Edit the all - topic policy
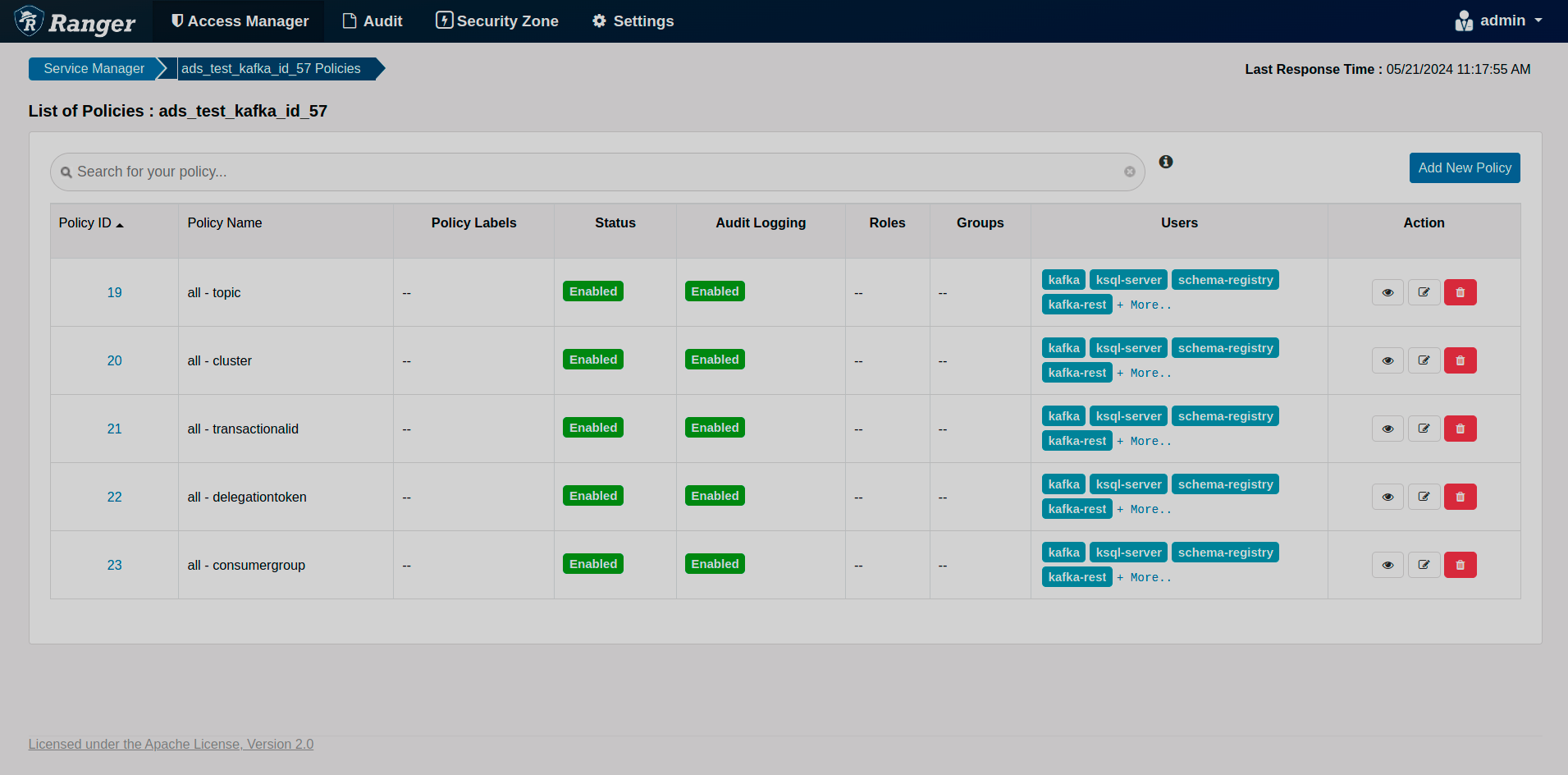The height and width of the screenshot is (775, 1568). tap(1424, 292)
